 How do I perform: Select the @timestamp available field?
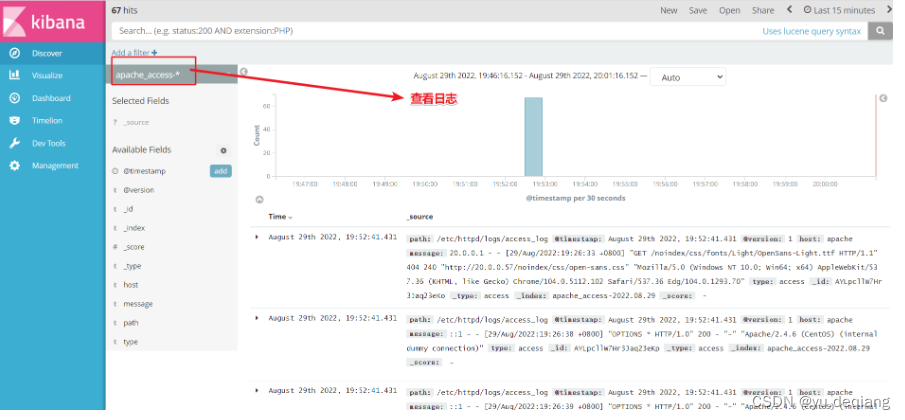click(x=144, y=171)
